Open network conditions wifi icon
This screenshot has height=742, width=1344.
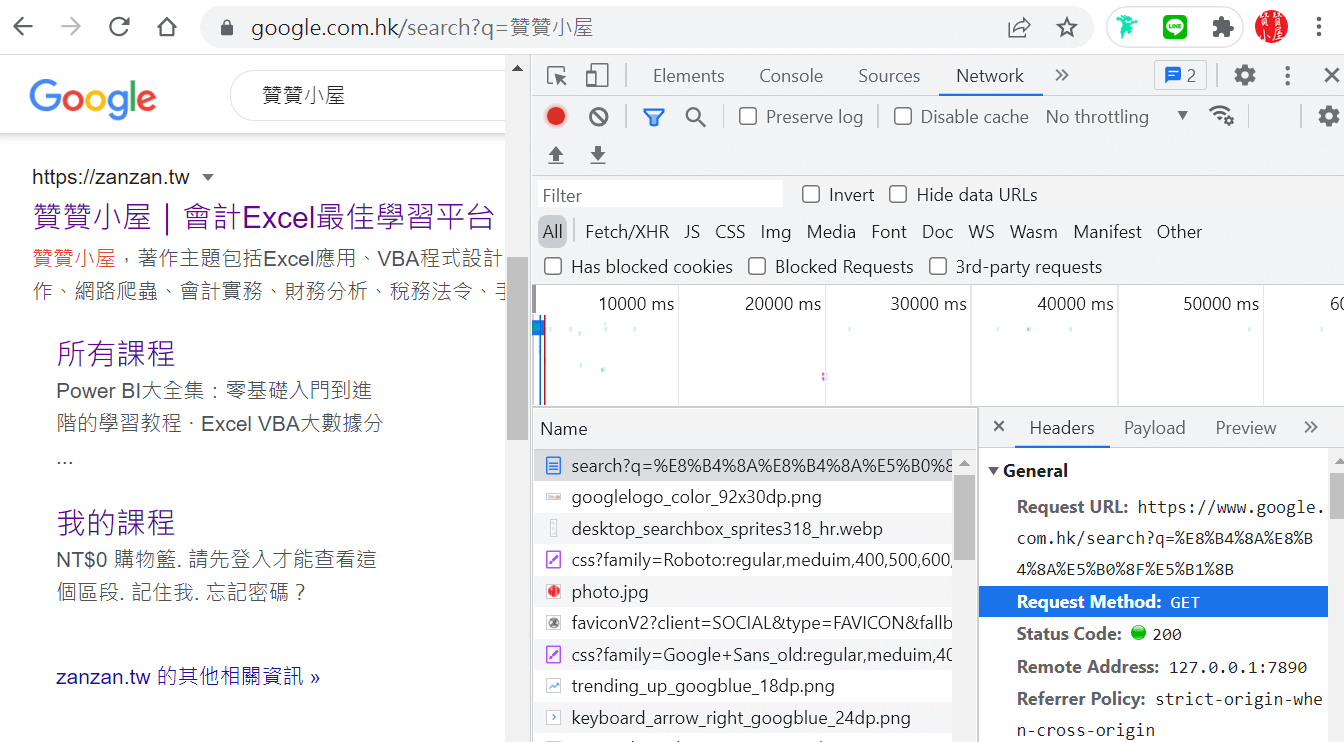1221,116
